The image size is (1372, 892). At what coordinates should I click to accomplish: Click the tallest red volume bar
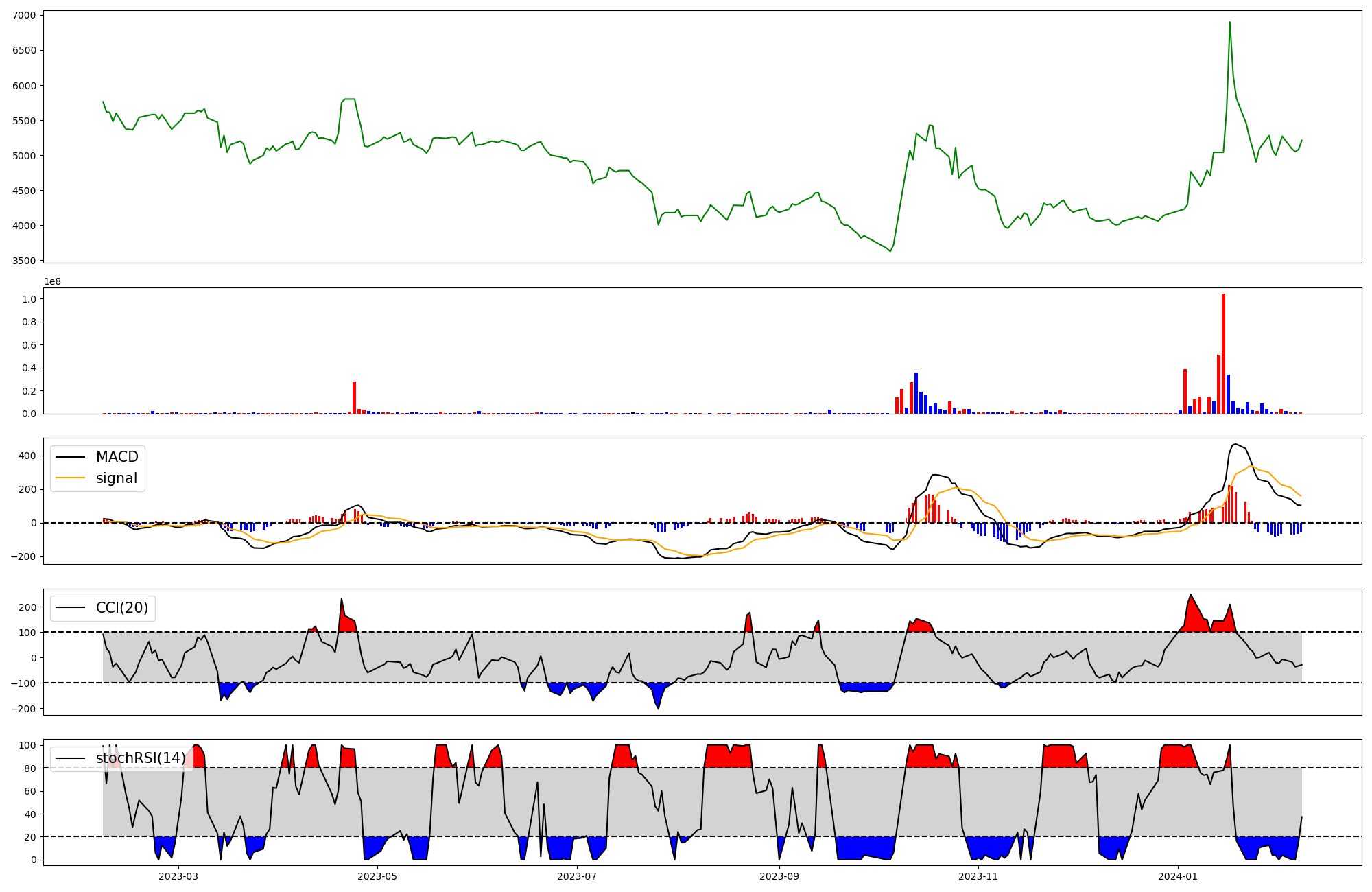click(1223, 353)
